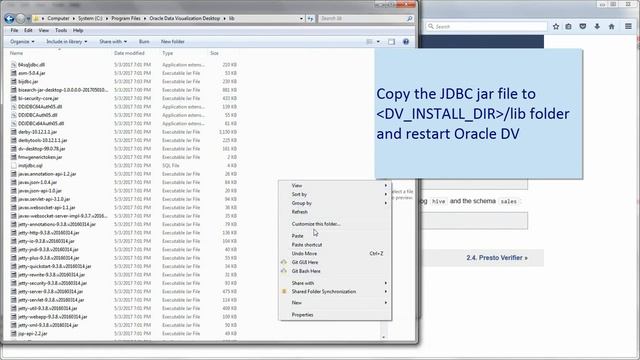Image resolution: width=640 pixels, height=360 pixels.
Task: Open Shared Folder Synchronization submenu
Action: pyautogui.click(x=334, y=292)
